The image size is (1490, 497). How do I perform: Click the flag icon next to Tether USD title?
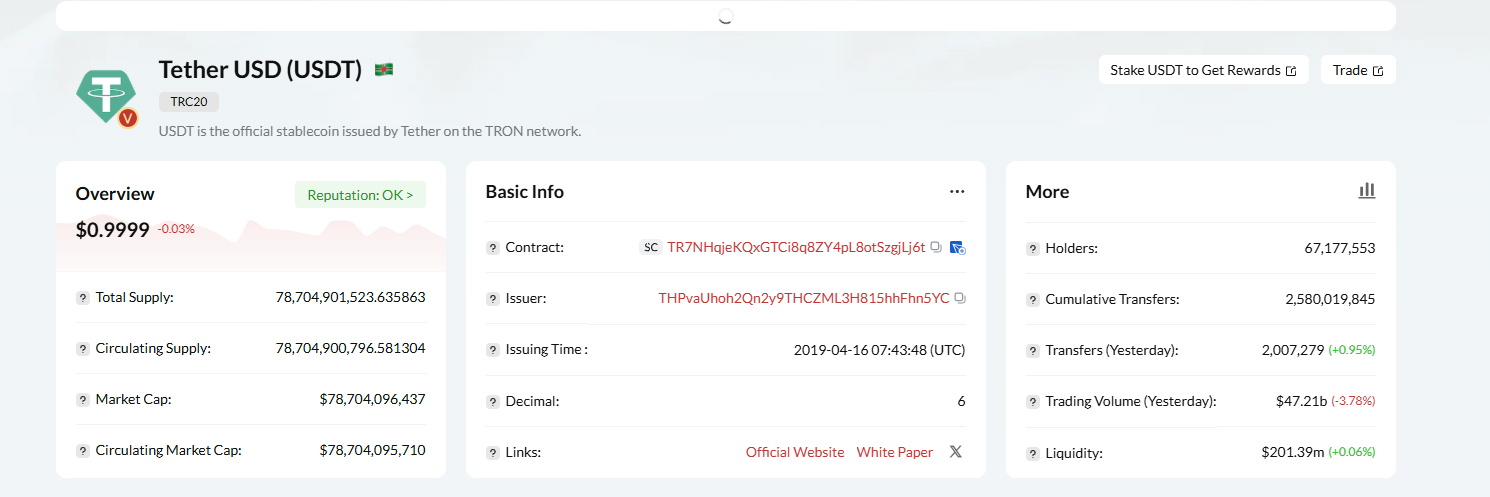pyautogui.click(x=384, y=69)
